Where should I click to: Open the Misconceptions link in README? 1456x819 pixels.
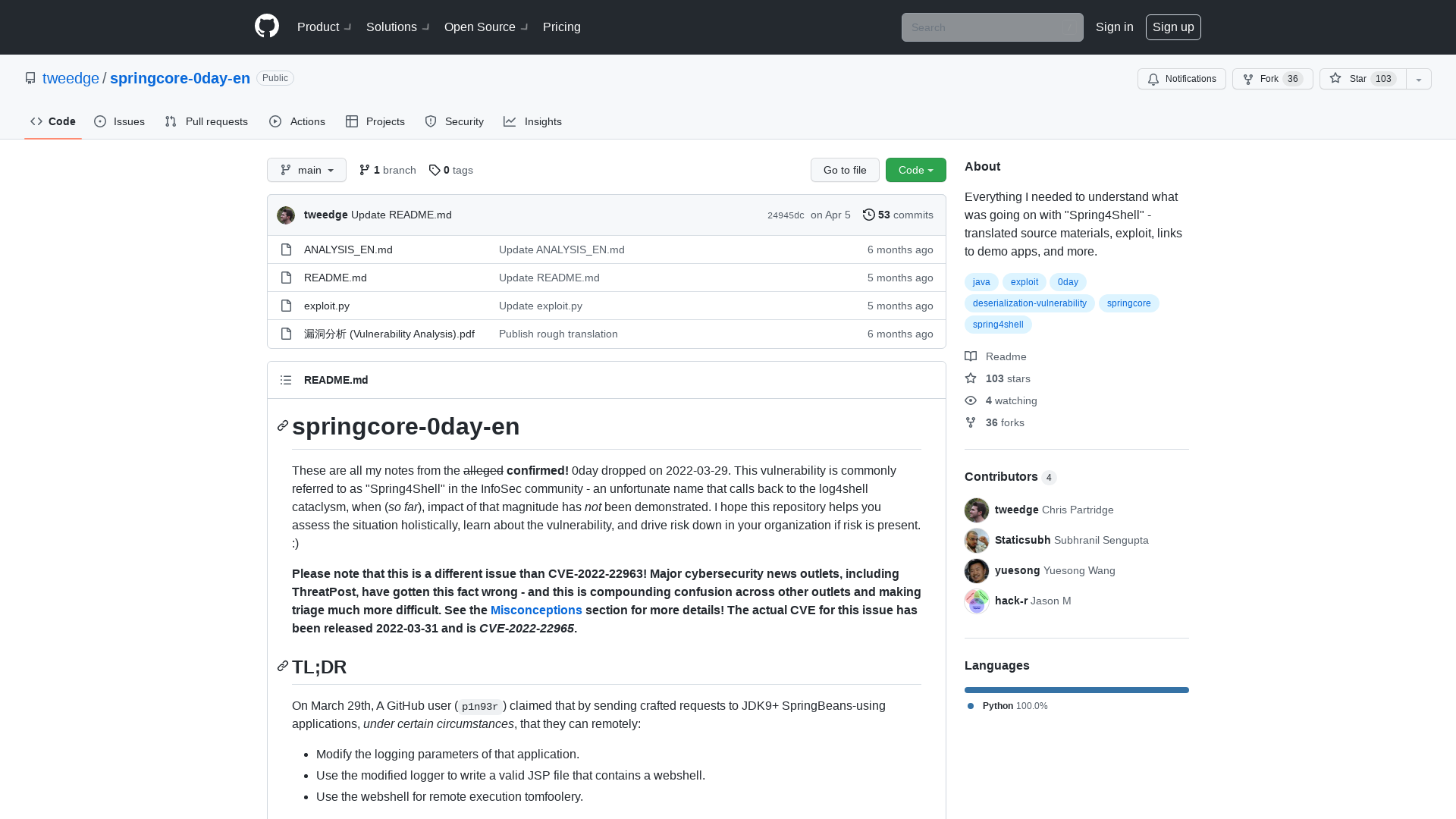pyautogui.click(x=536, y=610)
